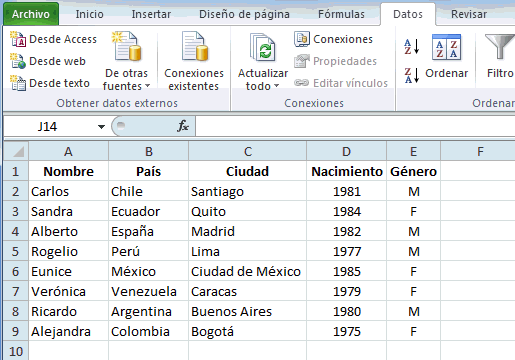Click the Editar vínculos label
The height and width of the screenshot is (360, 515).
pos(350,83)
